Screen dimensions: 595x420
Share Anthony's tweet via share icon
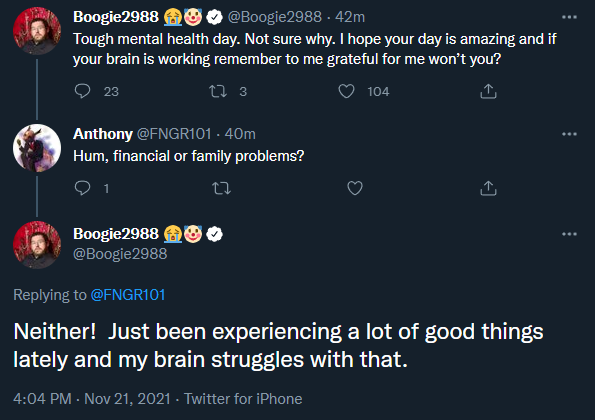coord(488,188)
